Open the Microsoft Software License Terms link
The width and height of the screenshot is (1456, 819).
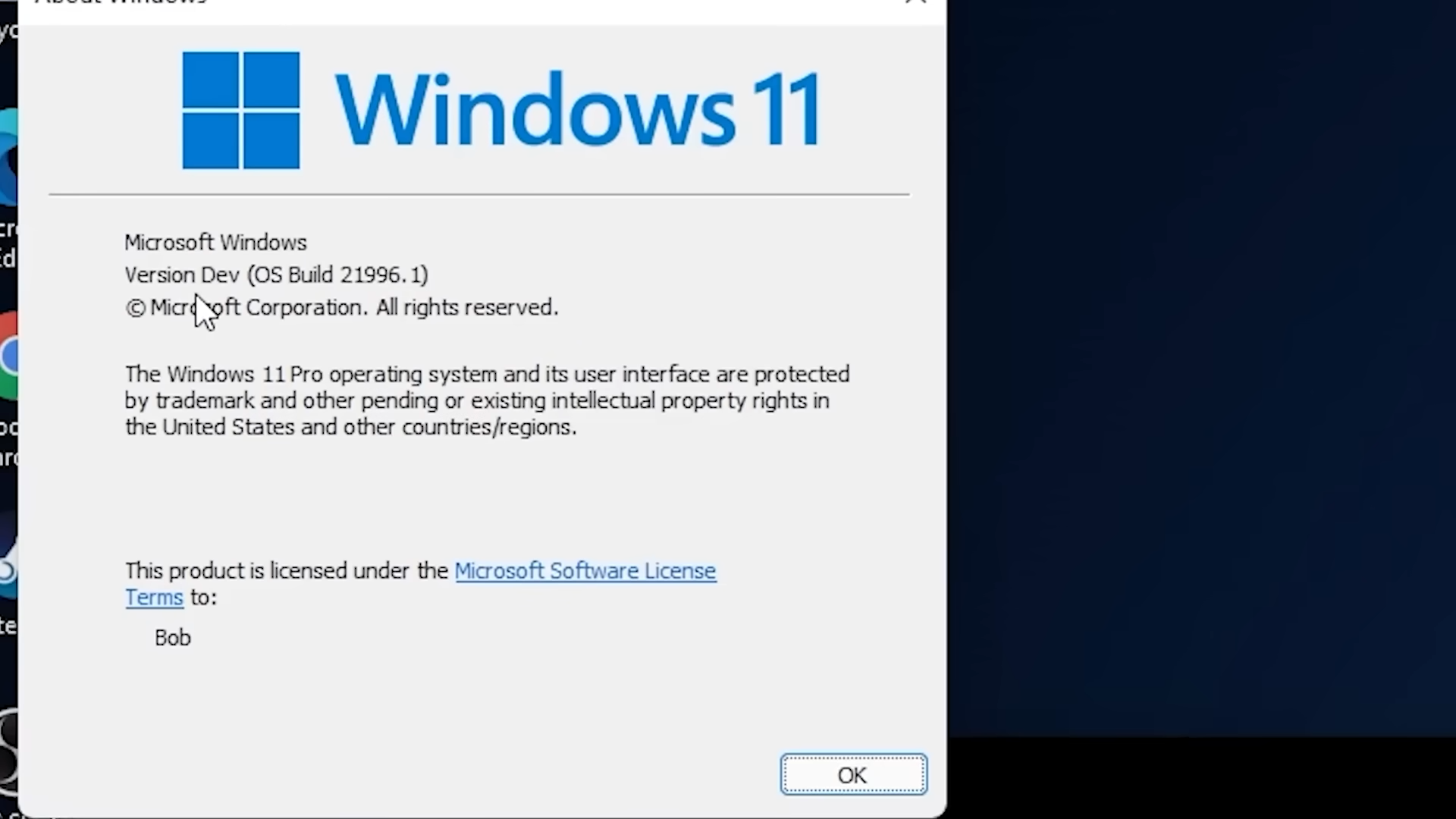pos(585,571)
